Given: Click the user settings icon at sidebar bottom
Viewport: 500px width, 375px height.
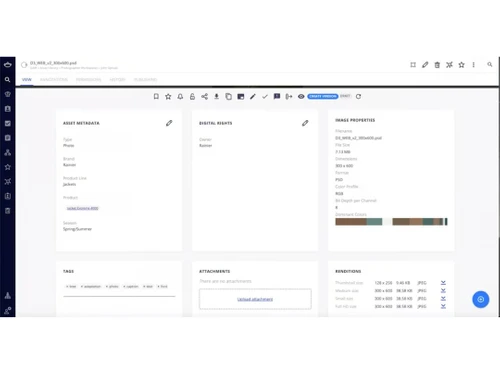Looking at the screenshot, I should click(8, 310).
